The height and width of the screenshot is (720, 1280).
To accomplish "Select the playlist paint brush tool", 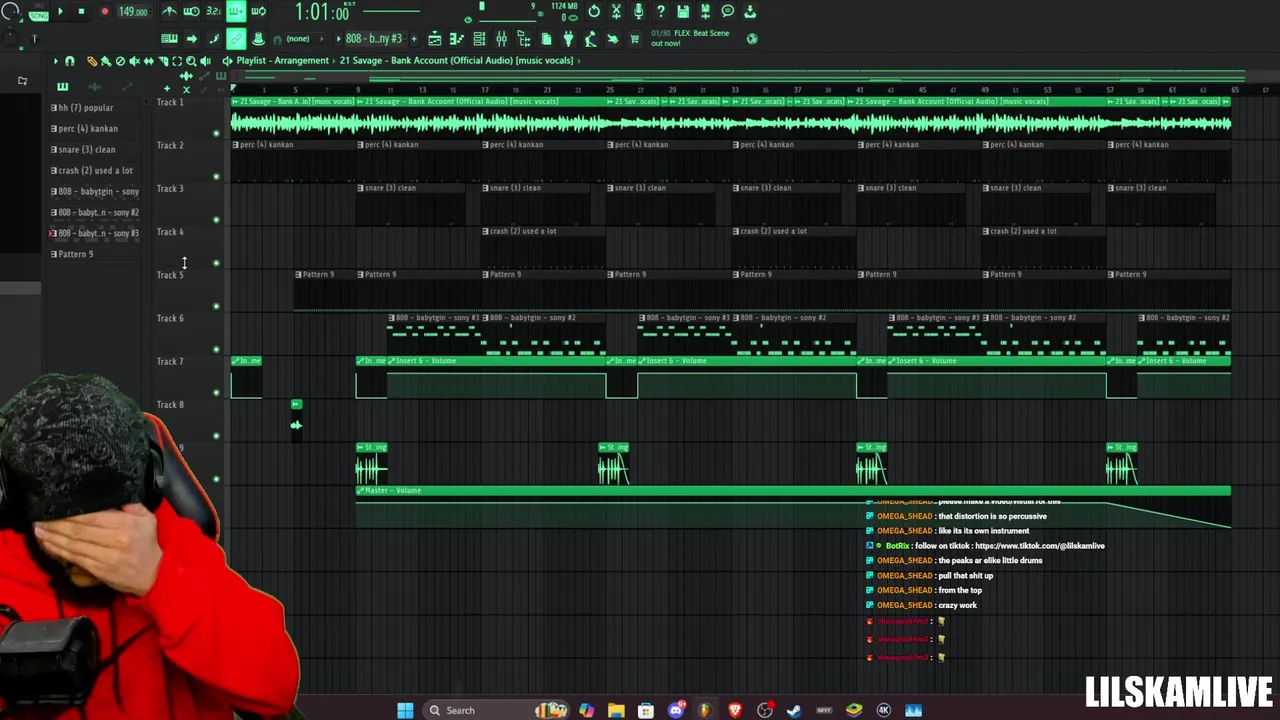I will coord(106,61).
